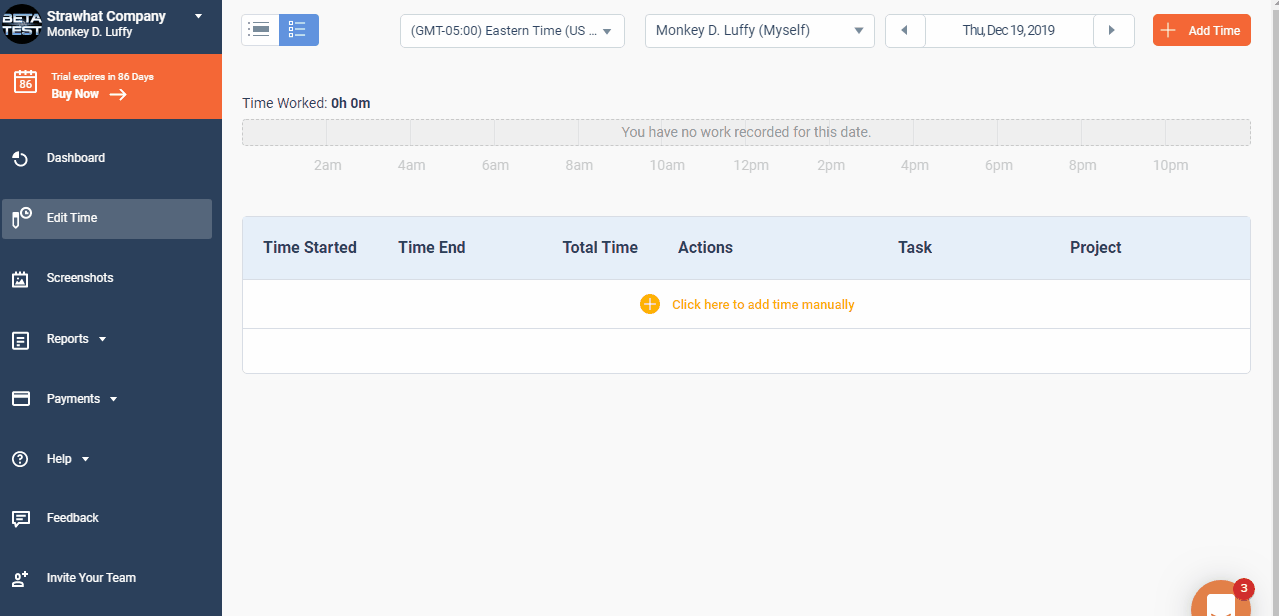1279x616 pixels.
Task: Open the Eastern Time timezone dropdown
Action: coord(512,31)
